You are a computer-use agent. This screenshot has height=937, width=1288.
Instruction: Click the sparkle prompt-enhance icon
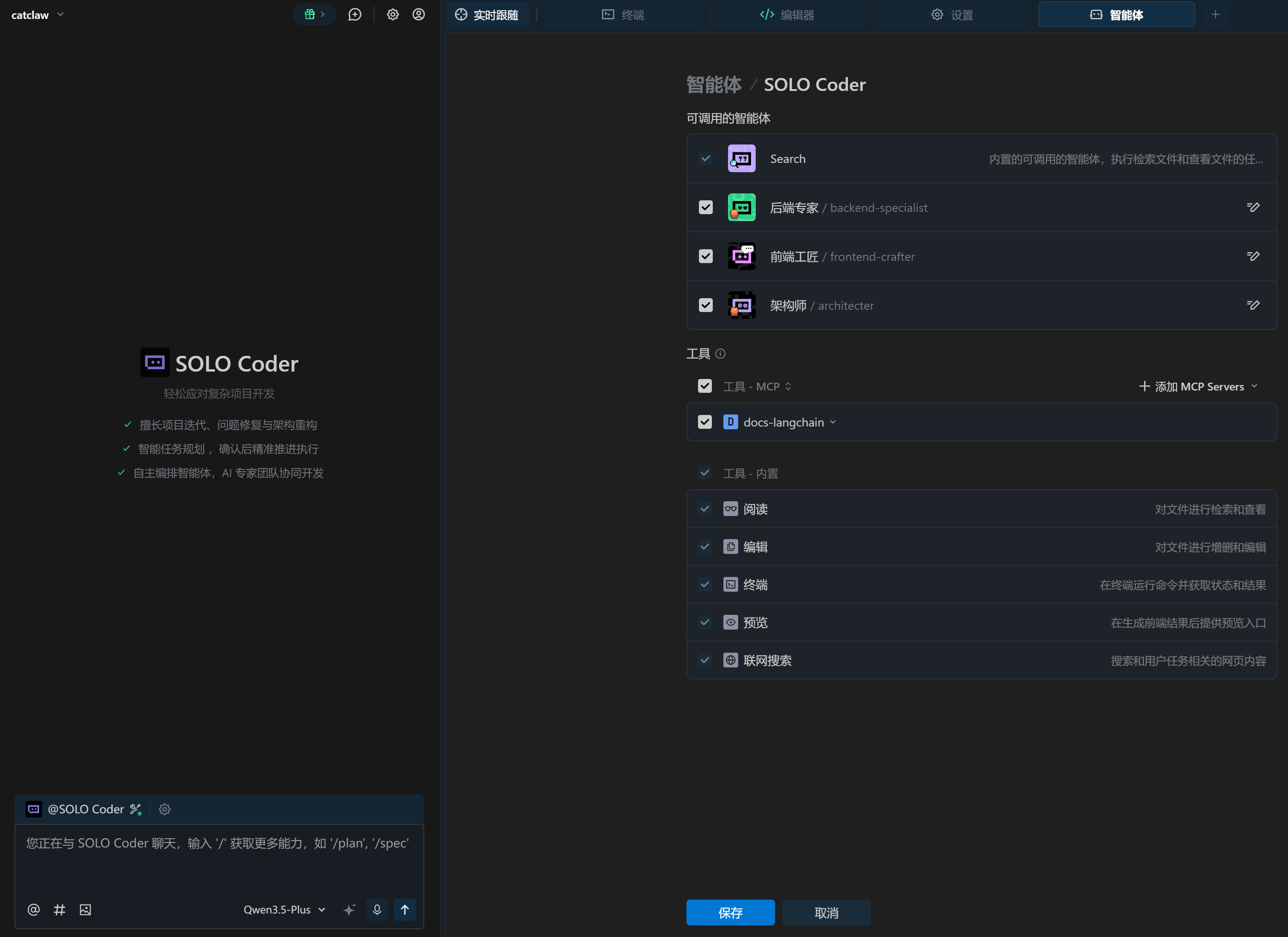click(349, 910)
